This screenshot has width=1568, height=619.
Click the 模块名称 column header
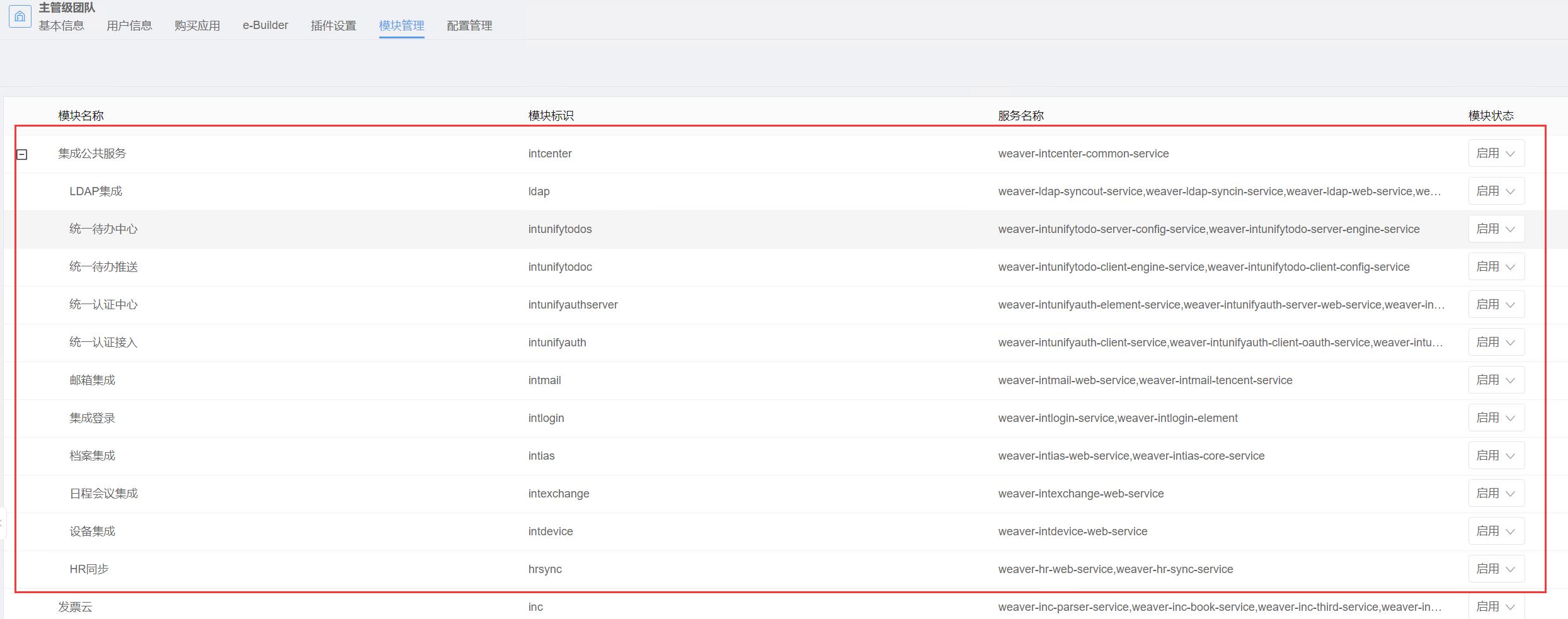pos(81,116)
